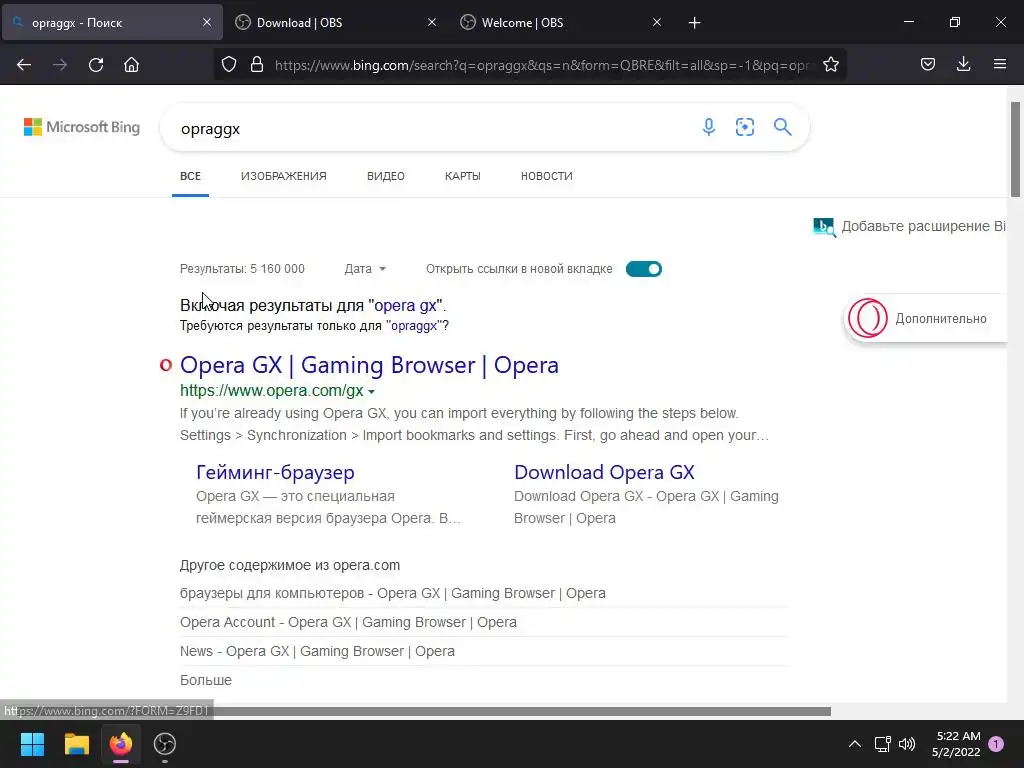Screen dimensions: 1024x768
Task: Select the 'ИЗОБРАЖЕНИЯ' search category
Action: coord(283,176)
